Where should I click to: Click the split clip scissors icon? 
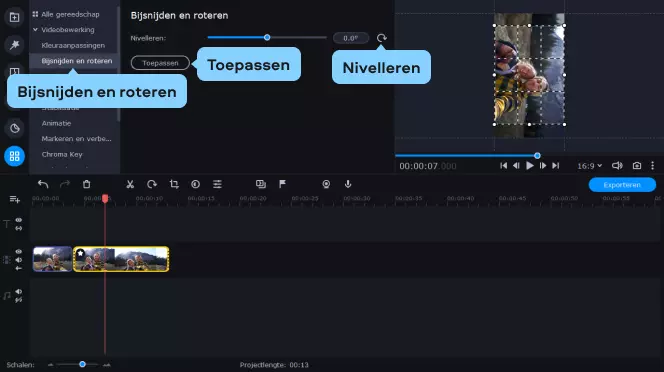(130, 184)
